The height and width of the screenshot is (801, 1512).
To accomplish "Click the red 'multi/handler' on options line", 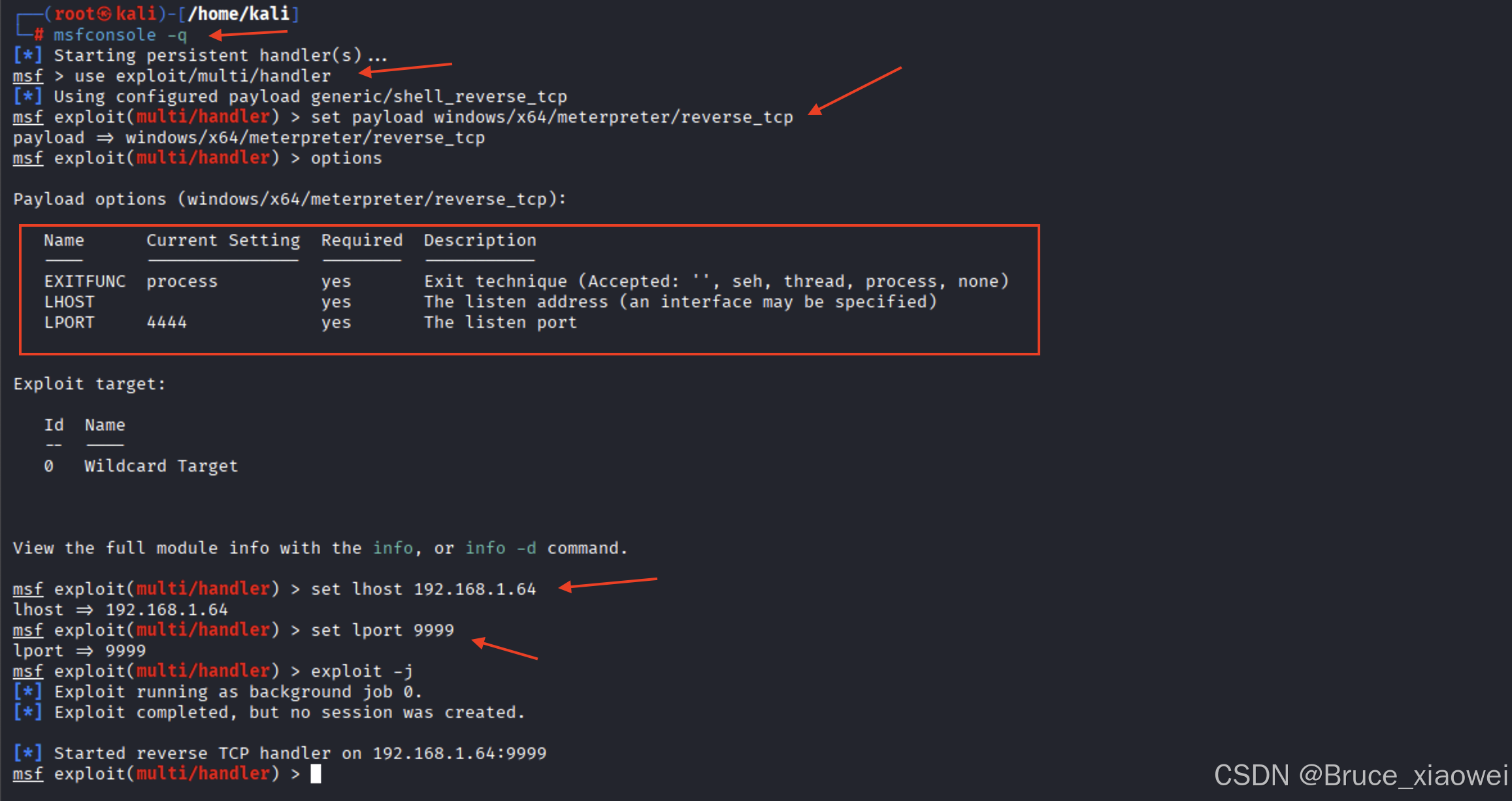I will coord(203,157).
